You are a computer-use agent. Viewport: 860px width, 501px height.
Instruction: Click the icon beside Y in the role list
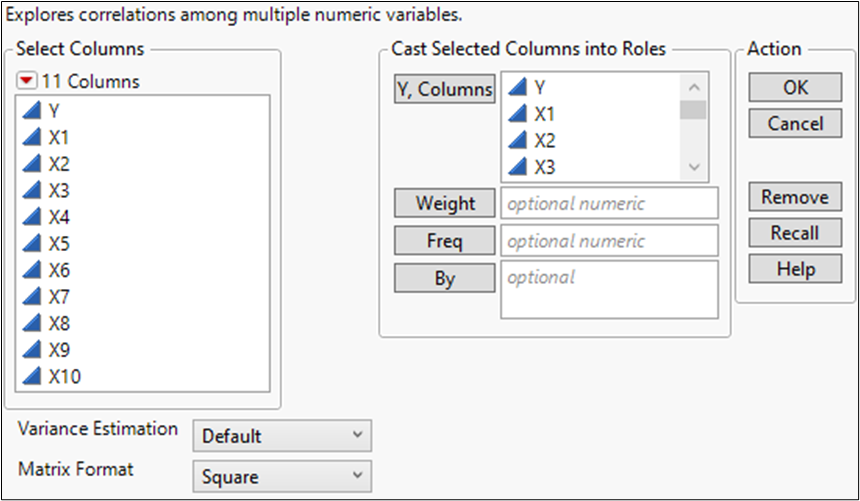click(x=518, y=88)
